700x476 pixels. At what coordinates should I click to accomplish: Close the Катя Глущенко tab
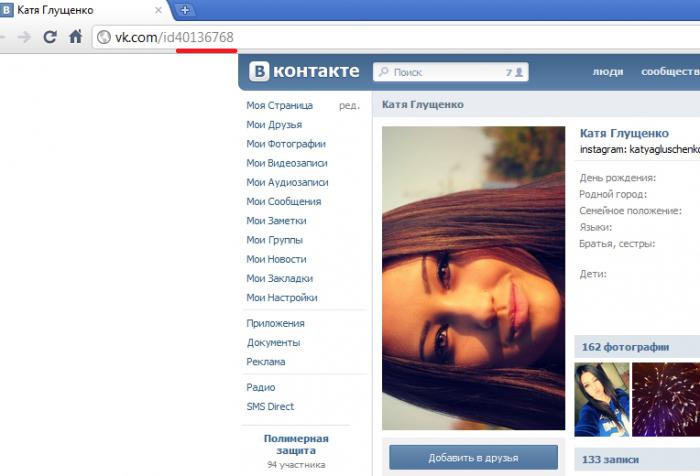[x=158, y=10]
